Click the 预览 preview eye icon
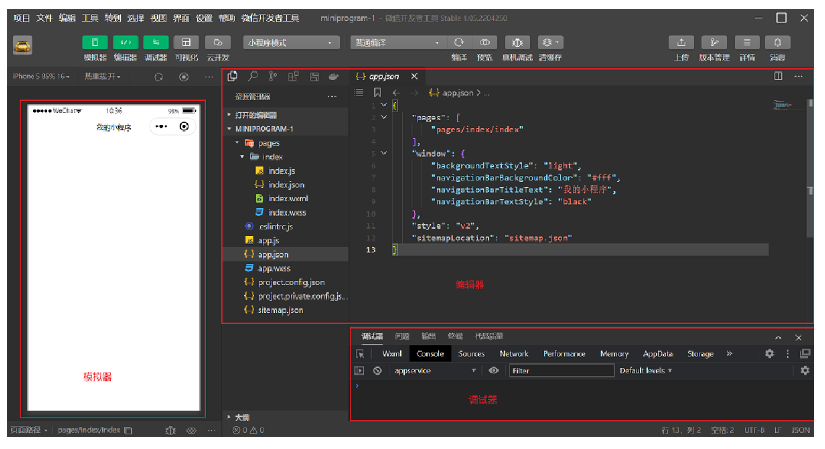 pos(485,42)
